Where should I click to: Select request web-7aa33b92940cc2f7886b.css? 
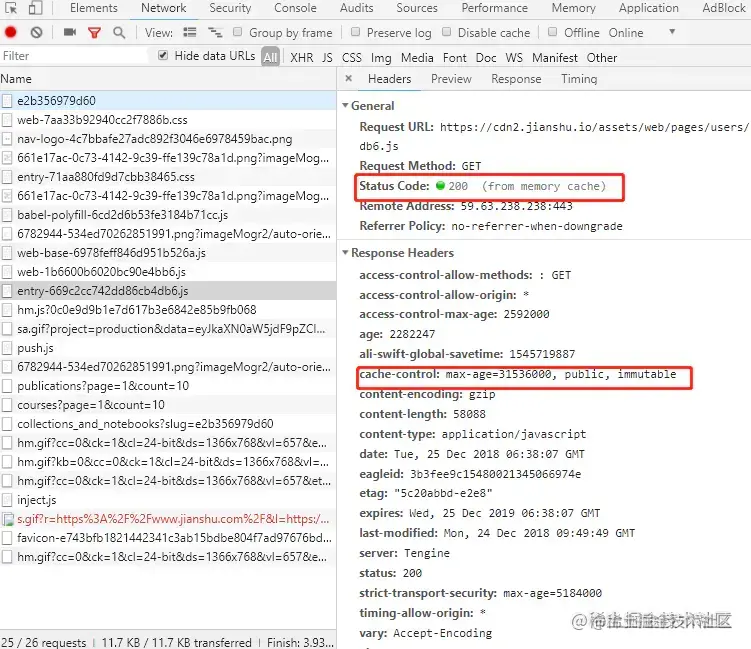click(x=168, y=120)
